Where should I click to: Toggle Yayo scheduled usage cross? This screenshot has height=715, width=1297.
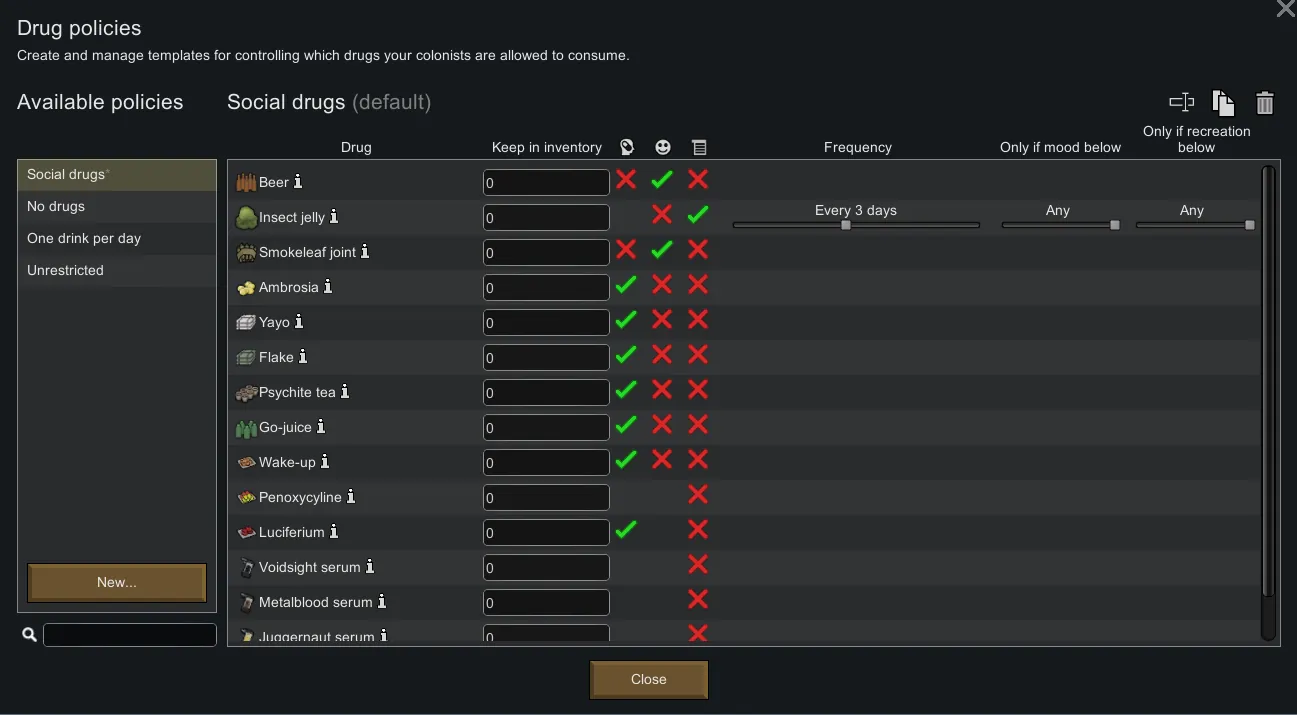(698, 320)
